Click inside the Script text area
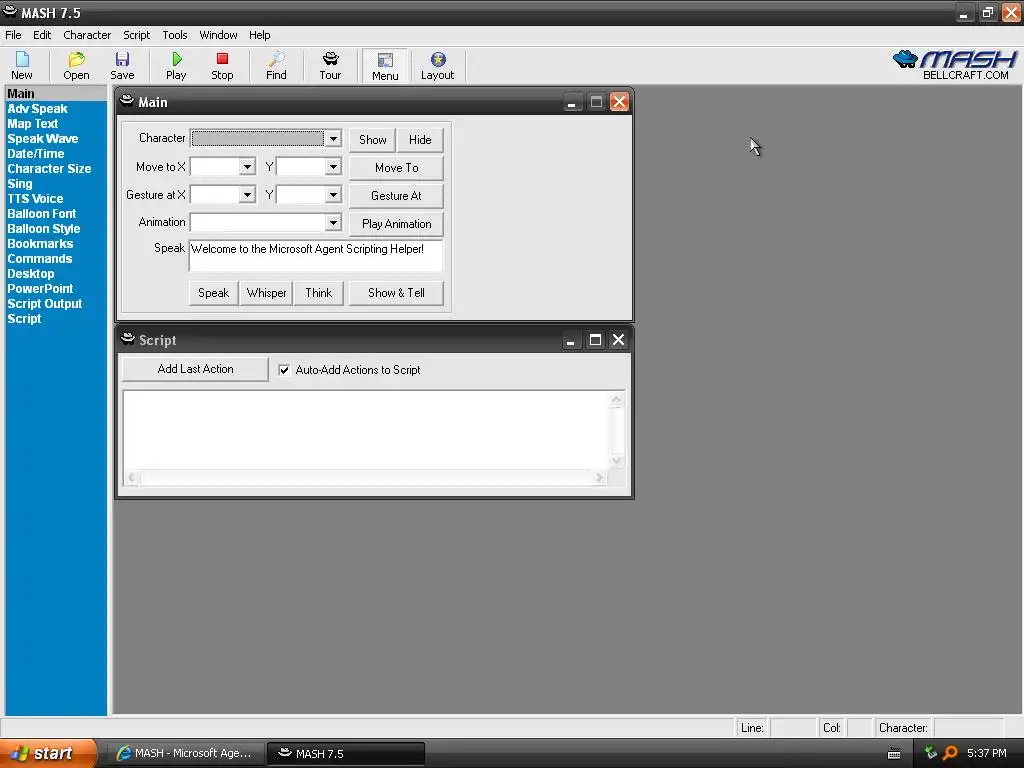Screen dimensions: 1024x768 click(x=366, y=430)
